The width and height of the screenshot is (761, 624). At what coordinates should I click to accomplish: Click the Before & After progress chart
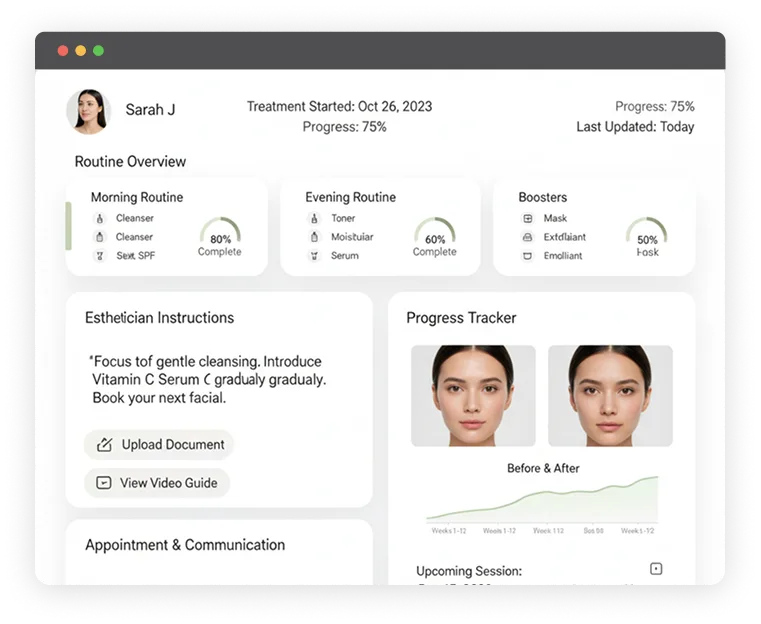click(542, 500)
